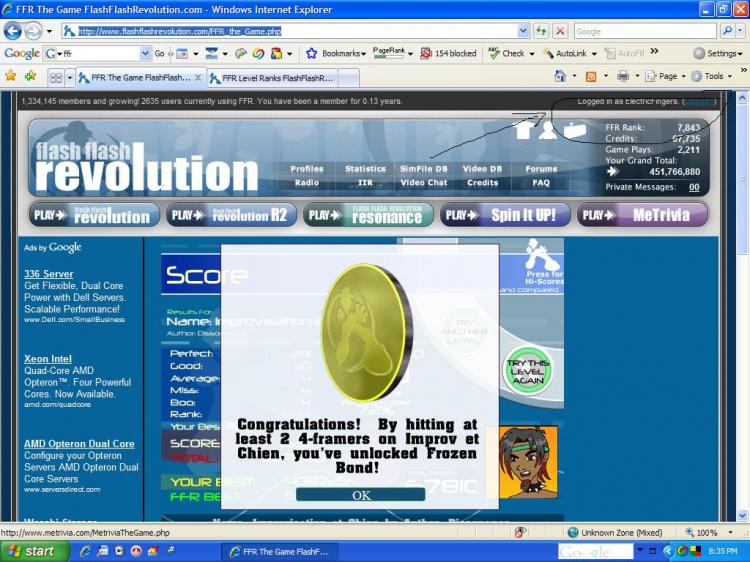Screen dimensions: 750x562
Task: Click the Add to Favorites star-plus icon
Action: [31, 76]
